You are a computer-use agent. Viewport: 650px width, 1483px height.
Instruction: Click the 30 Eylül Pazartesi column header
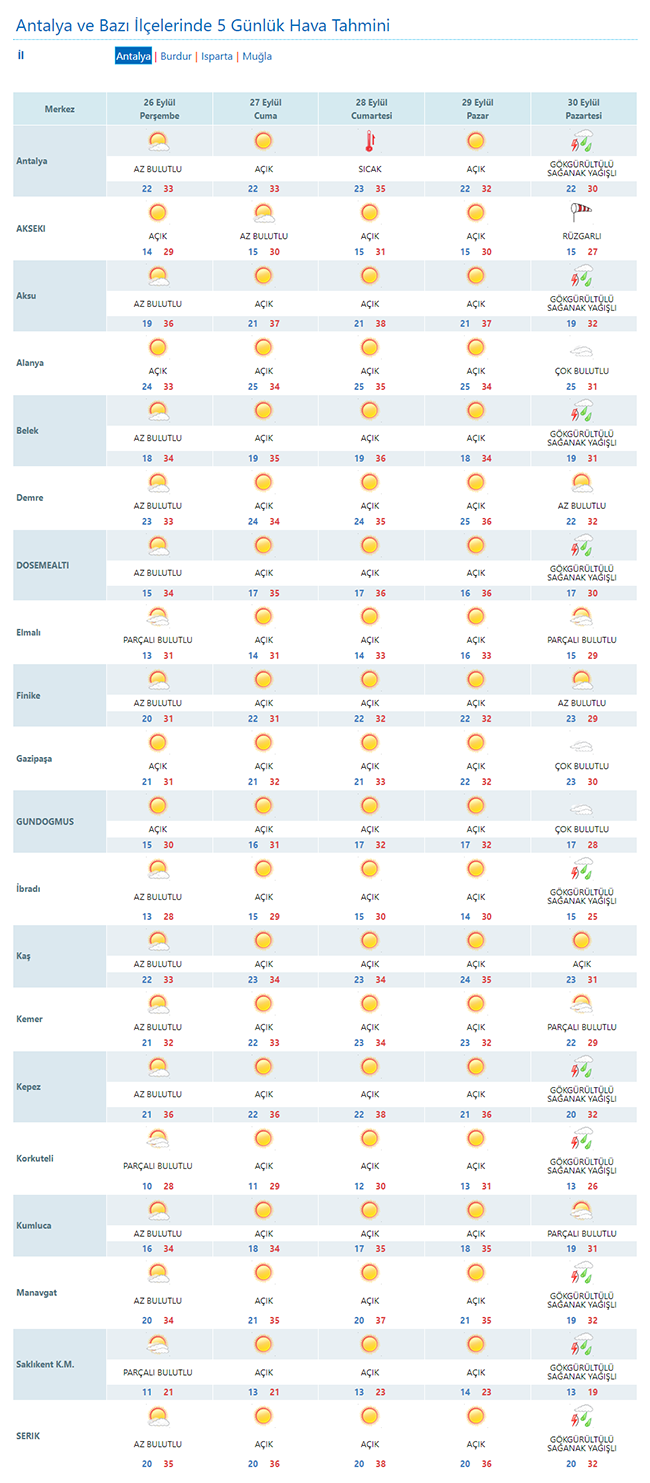tap(583, 109)
